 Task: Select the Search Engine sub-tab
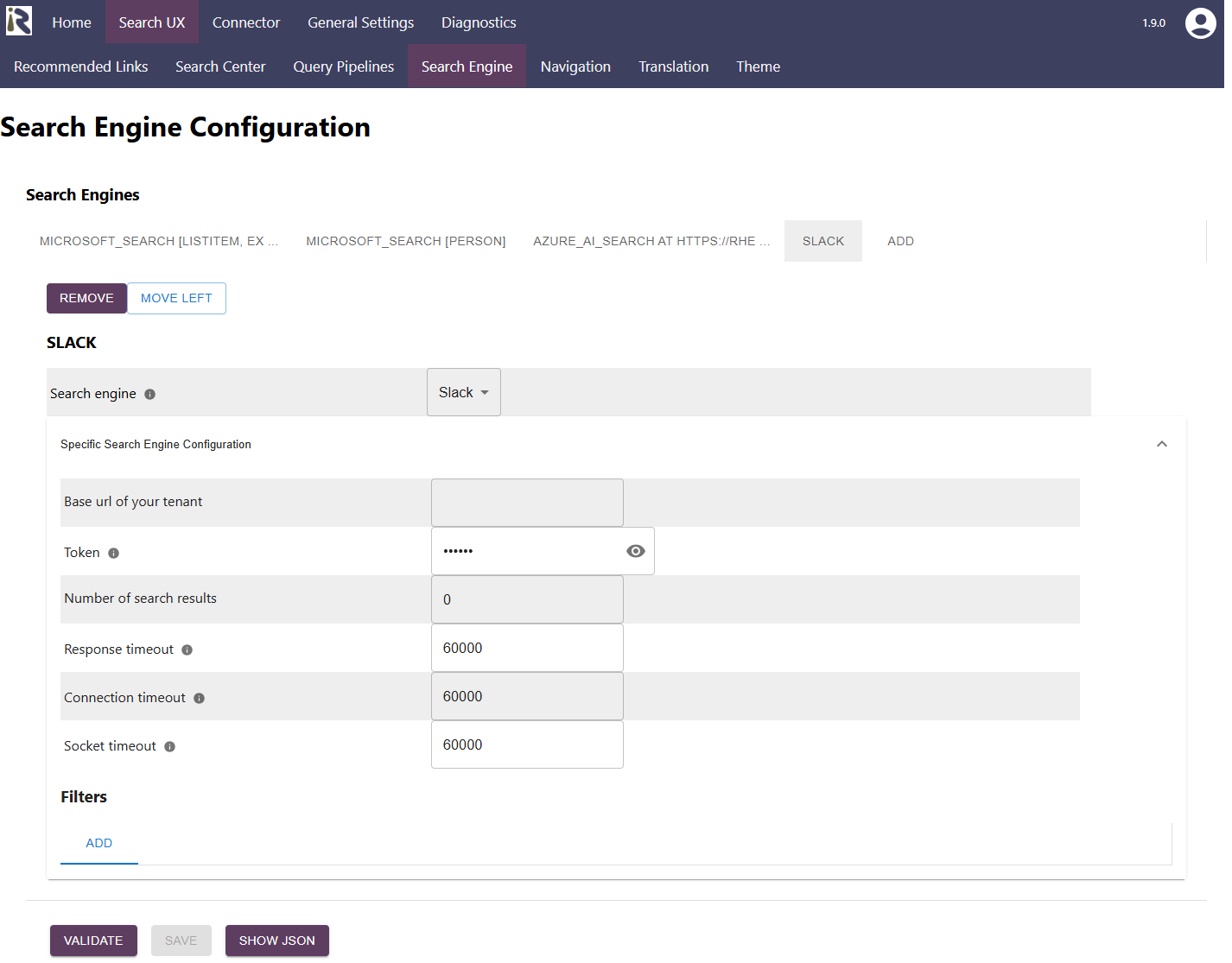467,67
